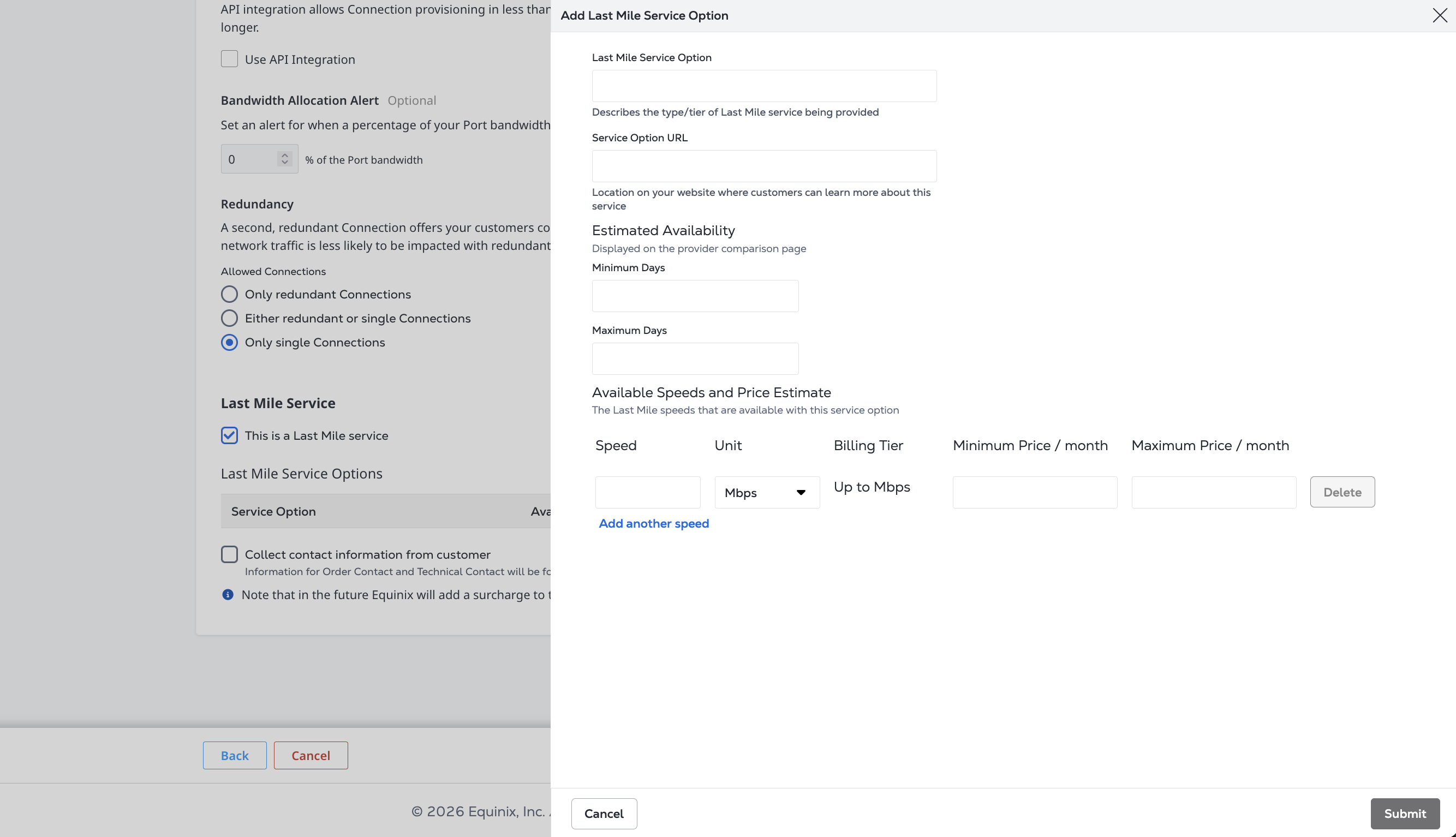Image resolution: width=1456 pixels, height=837 pixels.
Task: Toggle the Use API Integration checkbox
Action: pos(229,58)
